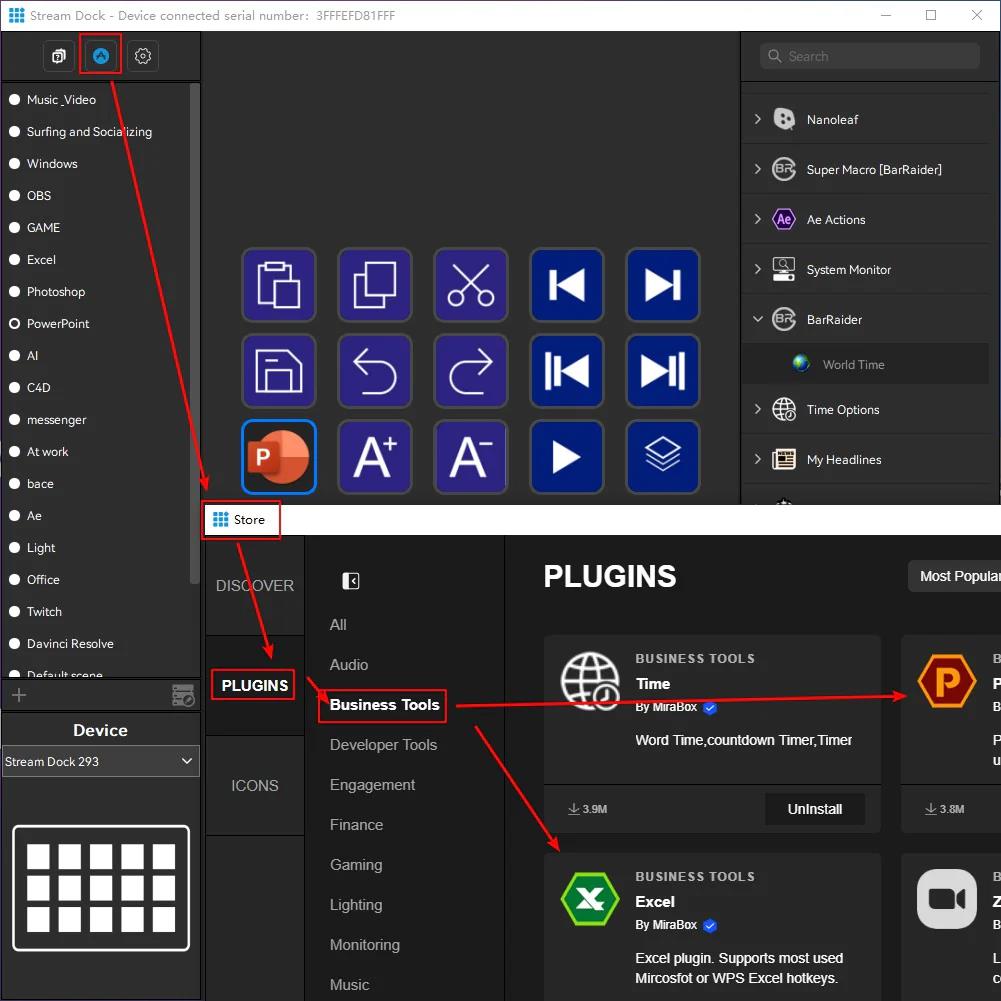Collapse the BarRaider plugin group
The height and width of the screenshot is (1001, 1001).
point(757,319)
